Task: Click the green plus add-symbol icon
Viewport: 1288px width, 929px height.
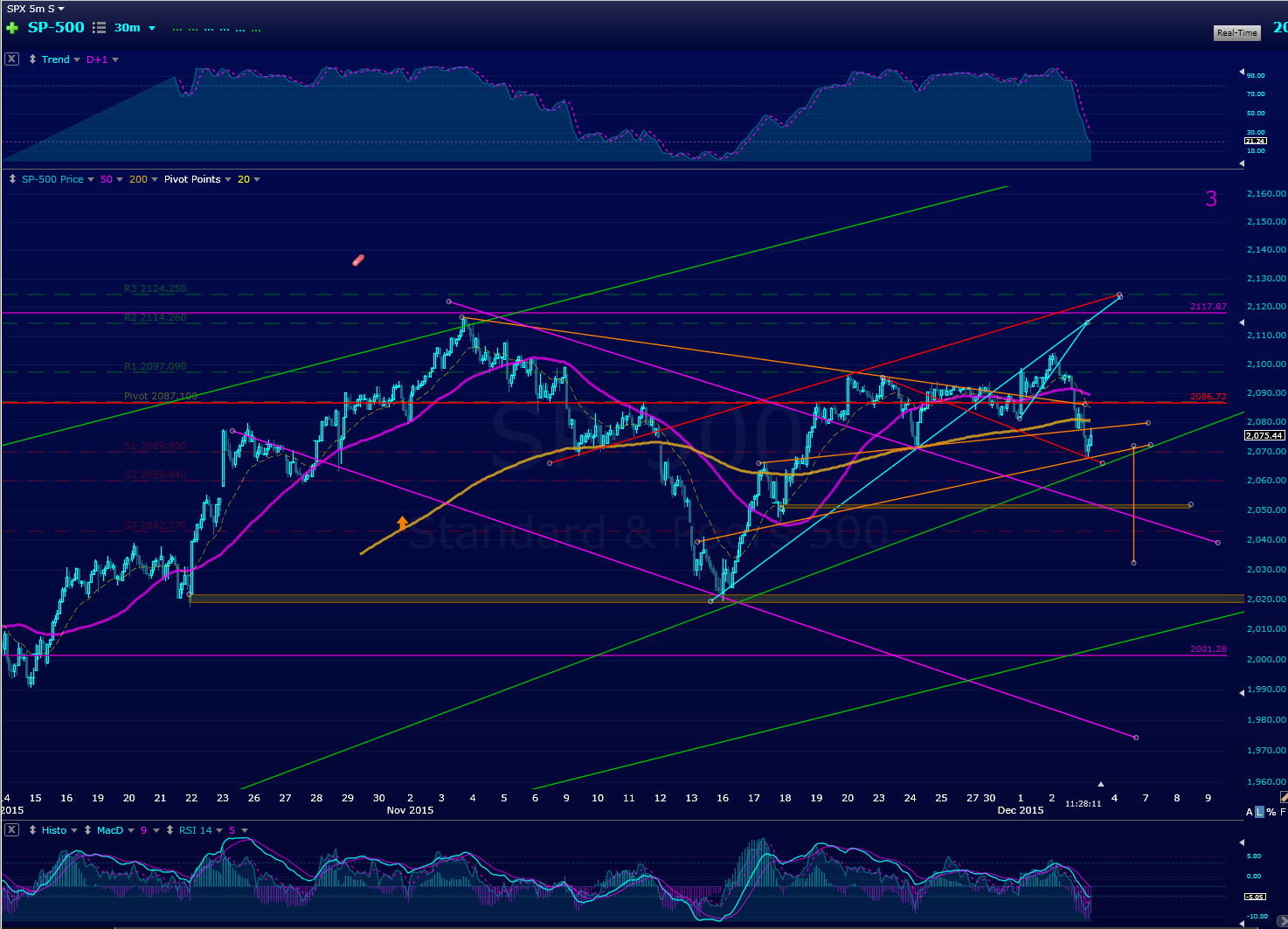Action: coord(11,28)
